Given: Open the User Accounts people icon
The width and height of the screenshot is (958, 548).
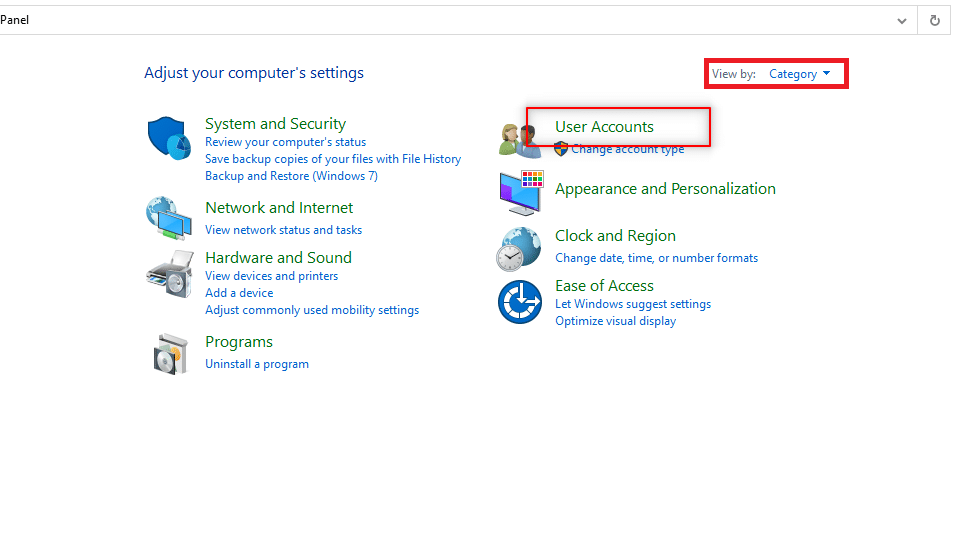Looking at the screenshot, I should pos(519,140).
